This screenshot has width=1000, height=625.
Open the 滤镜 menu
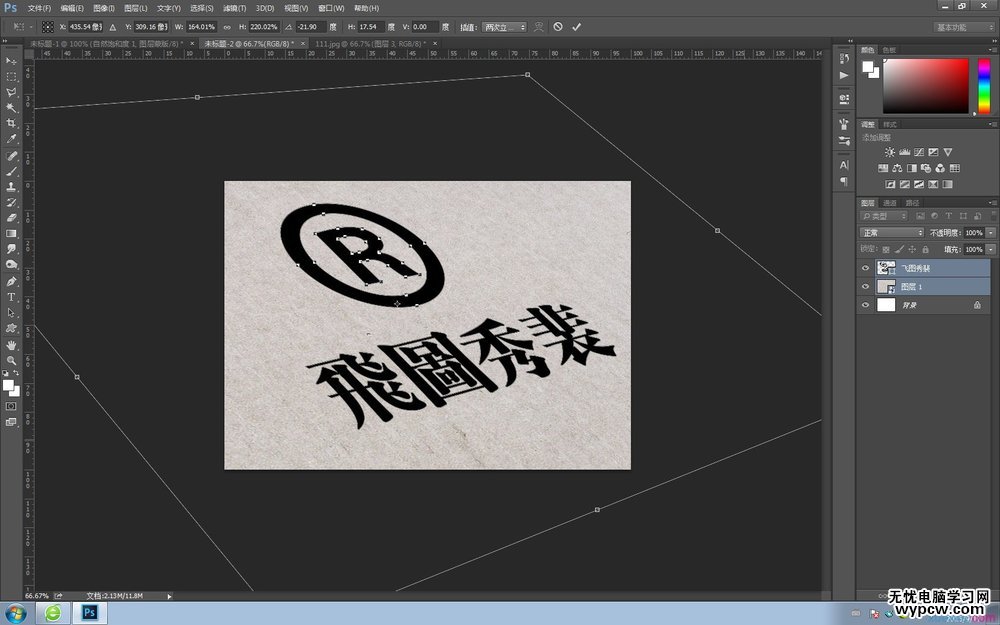point(233,8)
